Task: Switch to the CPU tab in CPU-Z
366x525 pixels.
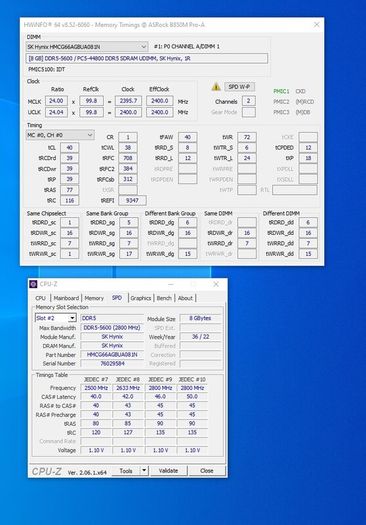Action: click(41, 298)
